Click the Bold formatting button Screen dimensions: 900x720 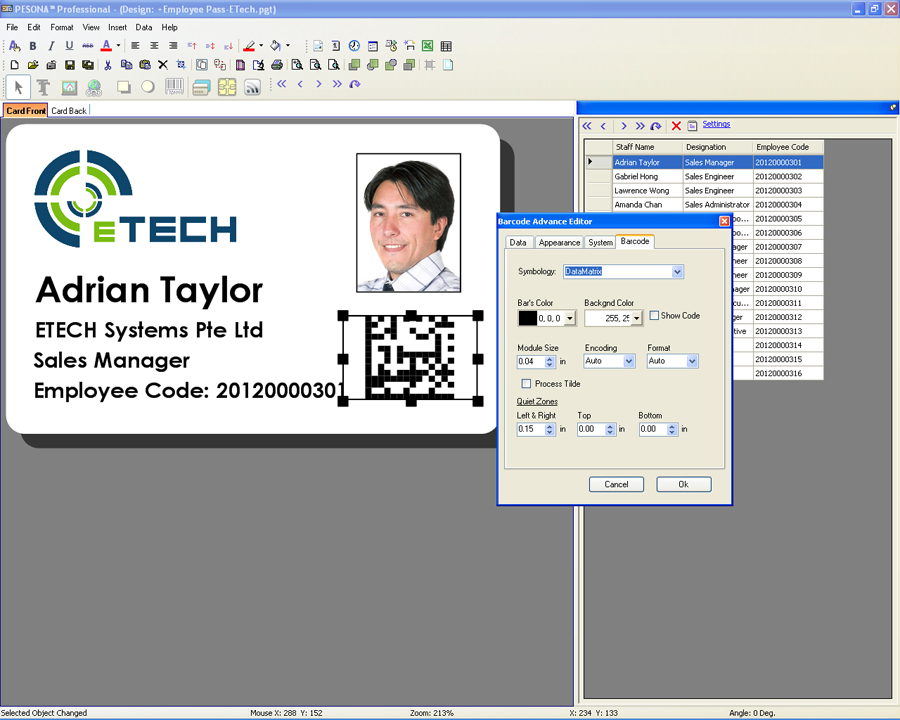(32, 46)
